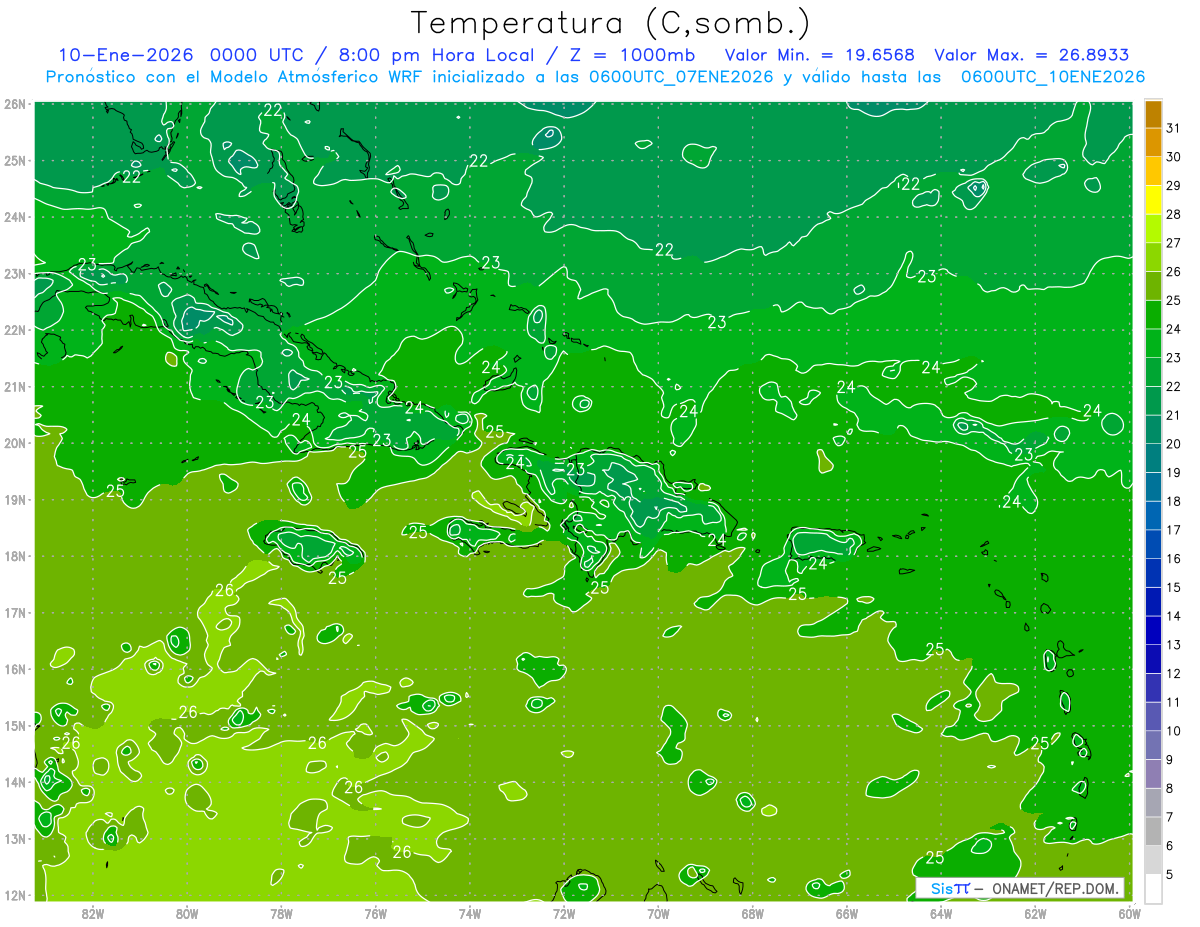
Task: Click "0600UTC_10ENE2026" valid-until time text
Action: point(1053,77)
